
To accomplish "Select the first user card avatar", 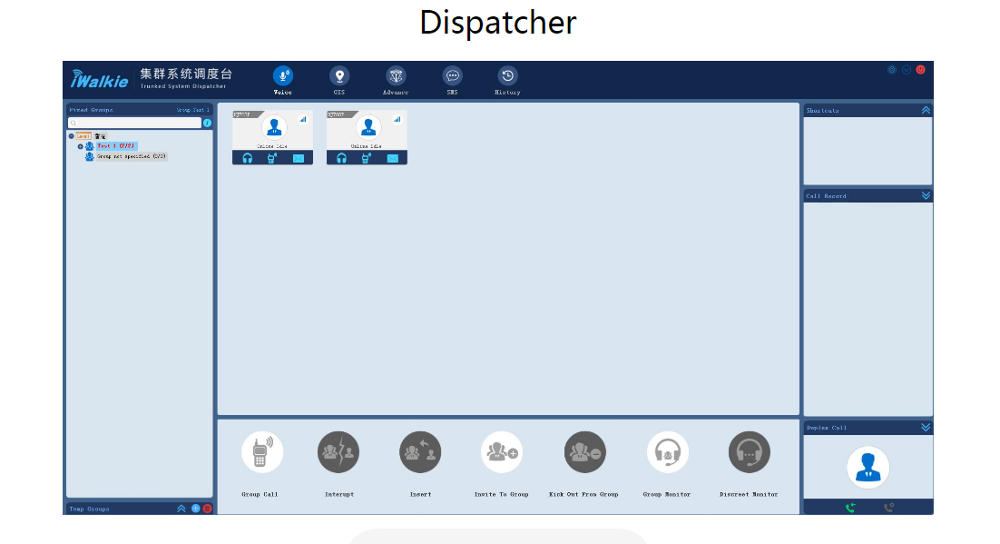I will click(x=274, y=128).
